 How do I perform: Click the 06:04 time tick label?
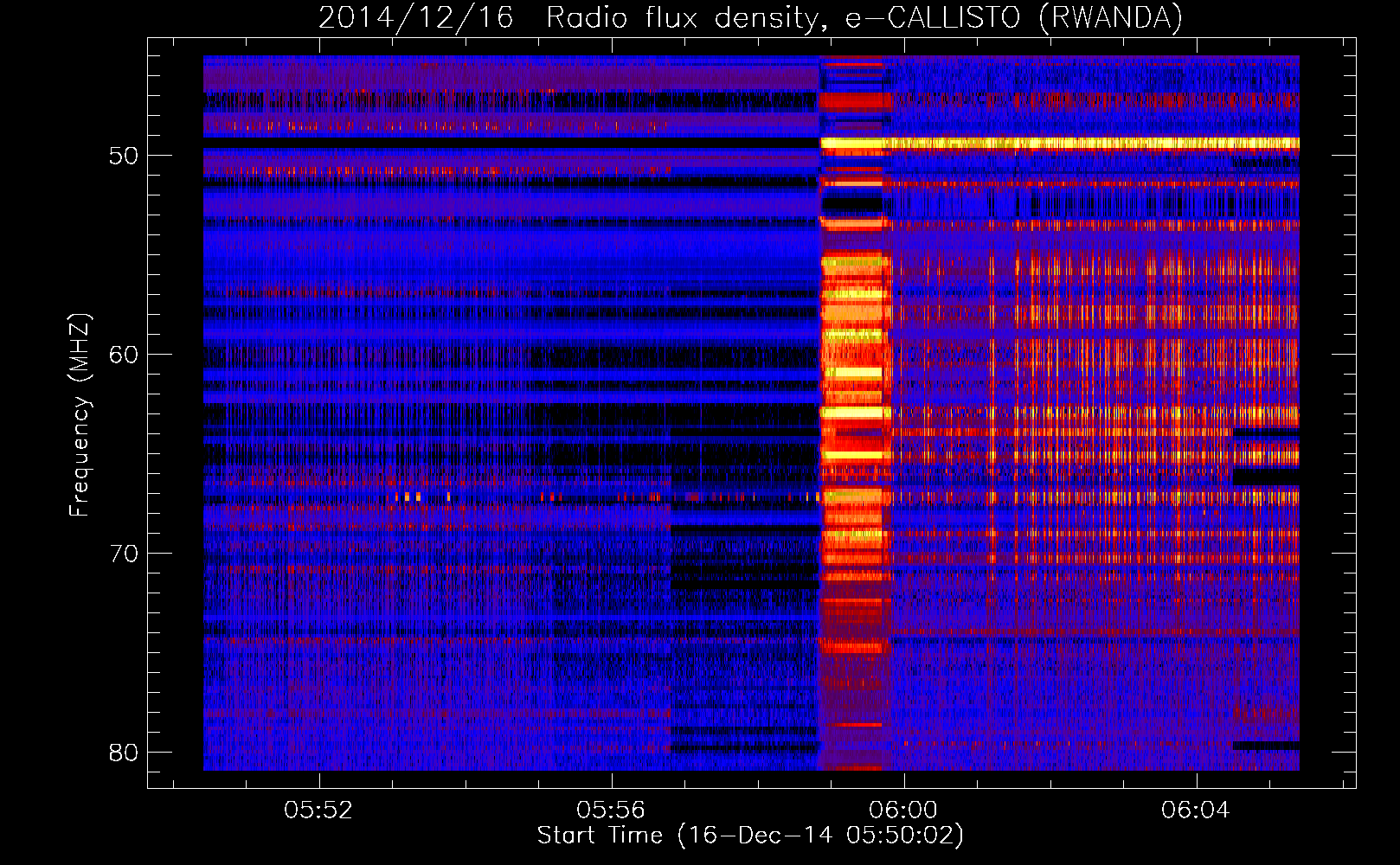point(1197,811)
